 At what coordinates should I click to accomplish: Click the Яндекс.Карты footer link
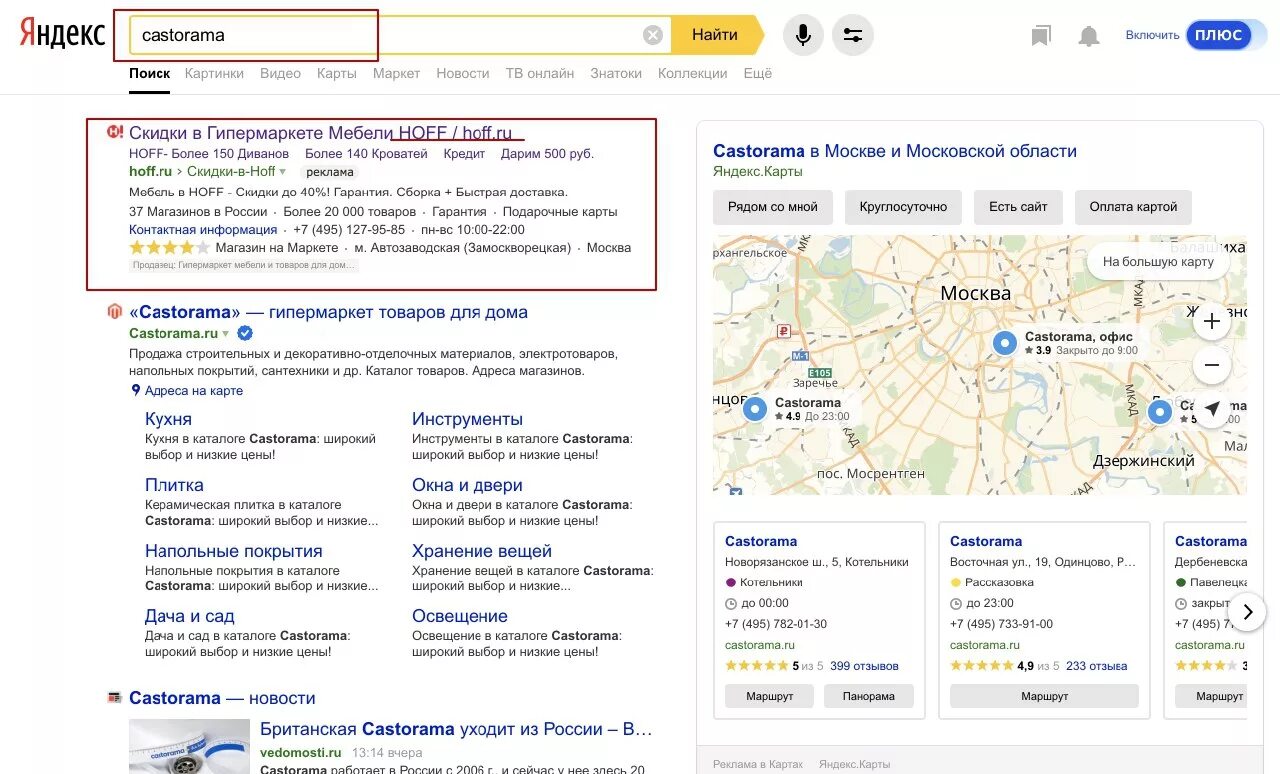(854, 764)
